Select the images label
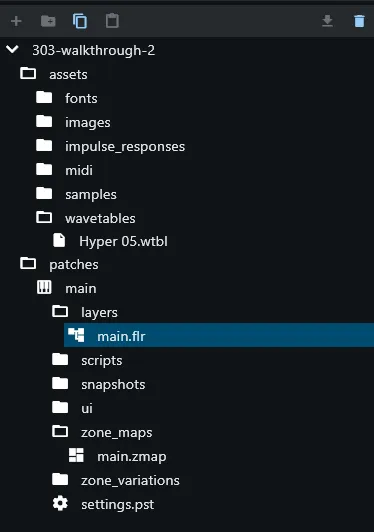Image resolution: width=374 pixels, height=532 pixels. (x=88, y=123)
